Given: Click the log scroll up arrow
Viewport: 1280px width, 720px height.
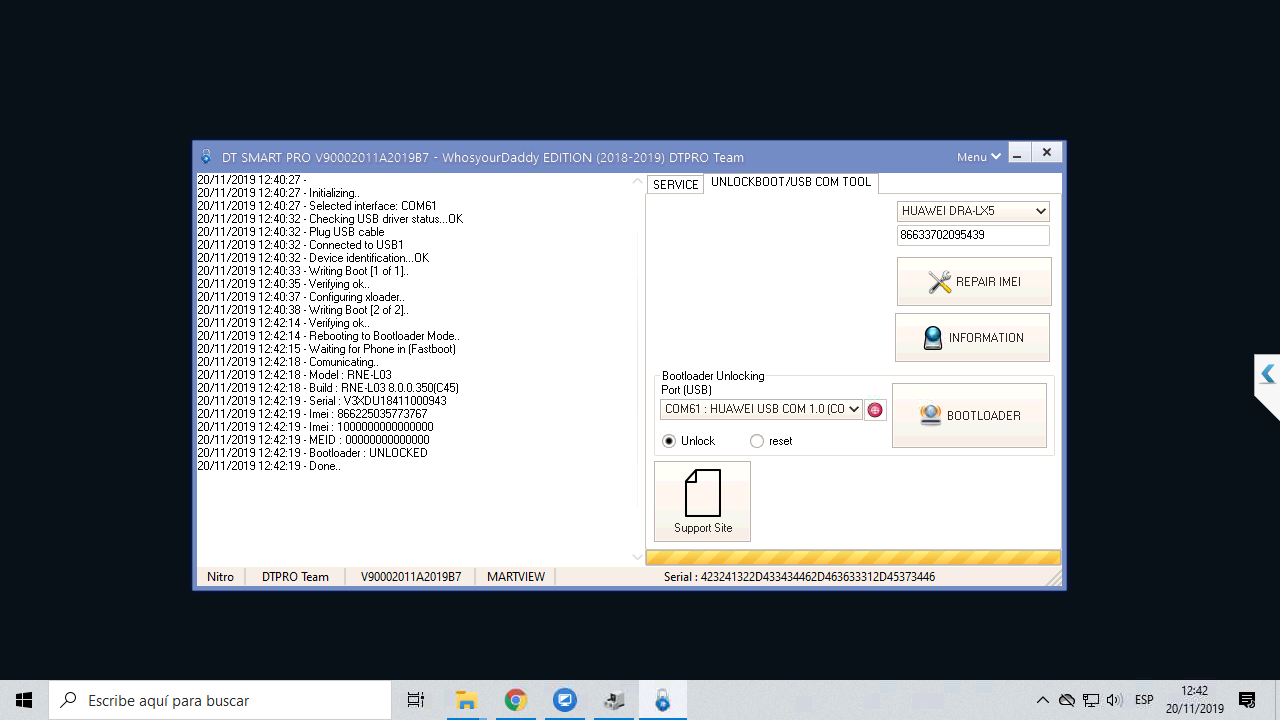Looking at the screenshot, I should point(638,182).
